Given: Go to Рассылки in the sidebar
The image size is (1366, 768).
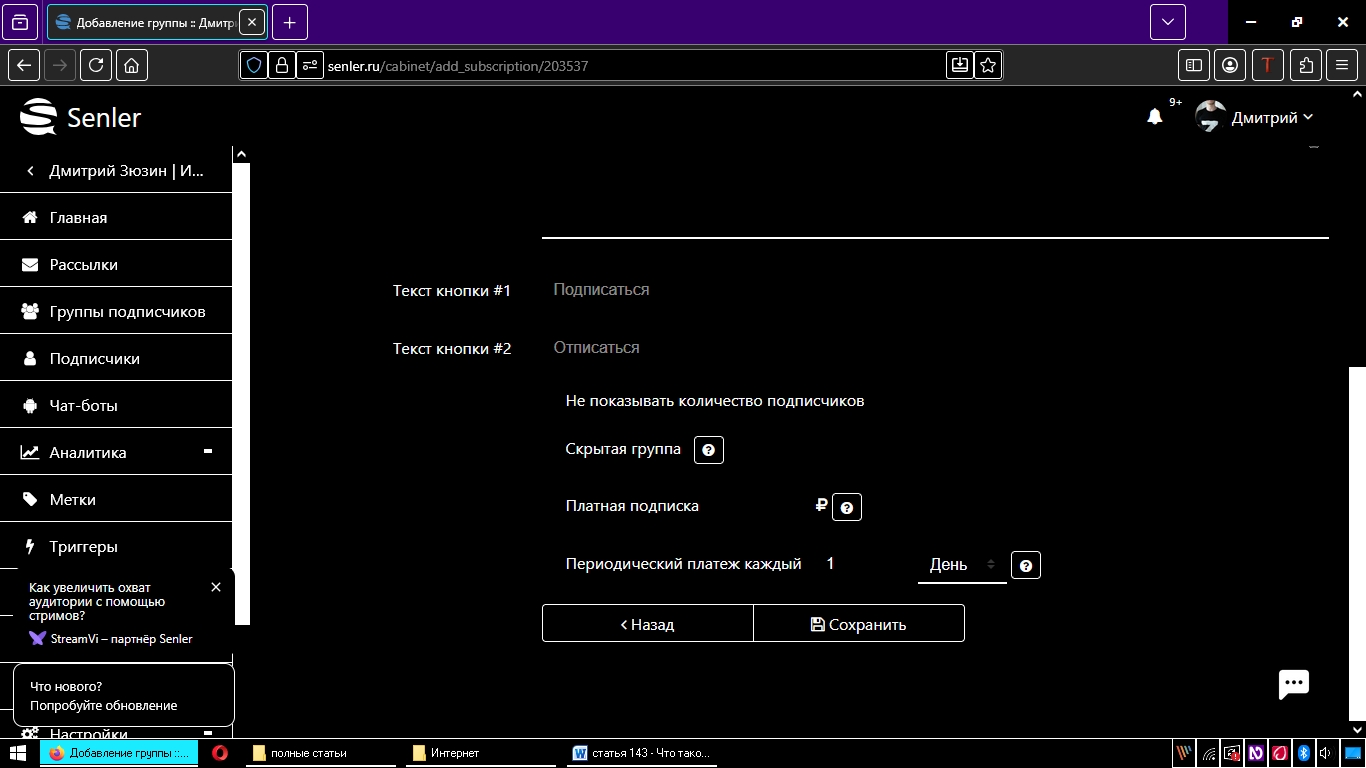Looking at the screenshot, I should click(x=84, y=265).
